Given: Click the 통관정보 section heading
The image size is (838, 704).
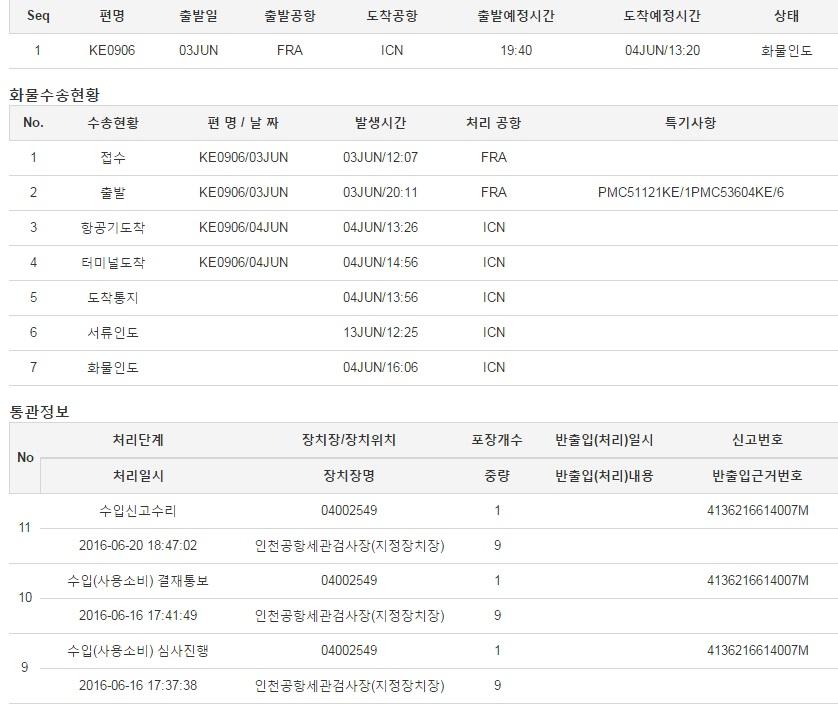Looking at the screenshot, I should coord(39,411).
